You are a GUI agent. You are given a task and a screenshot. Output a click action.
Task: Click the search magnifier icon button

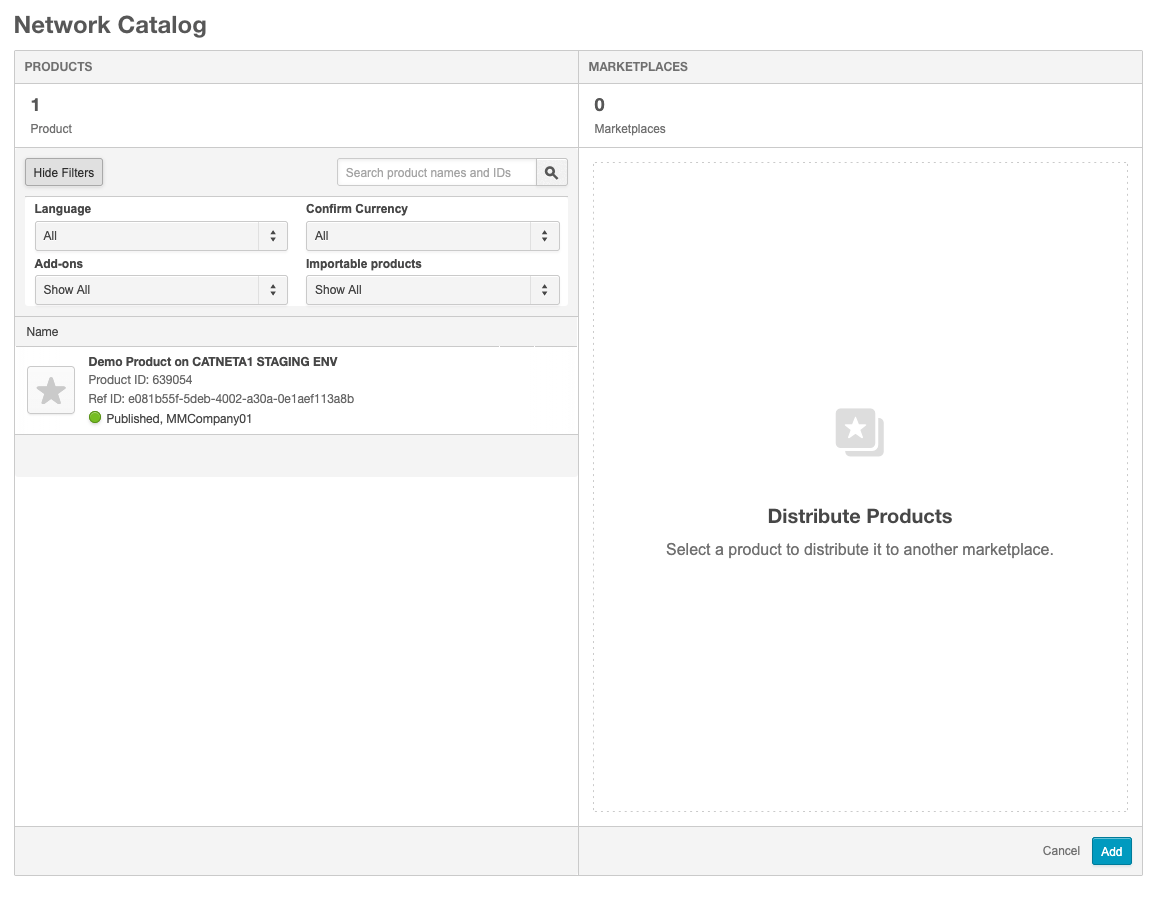pyautogui.click(x=552, y=173)
